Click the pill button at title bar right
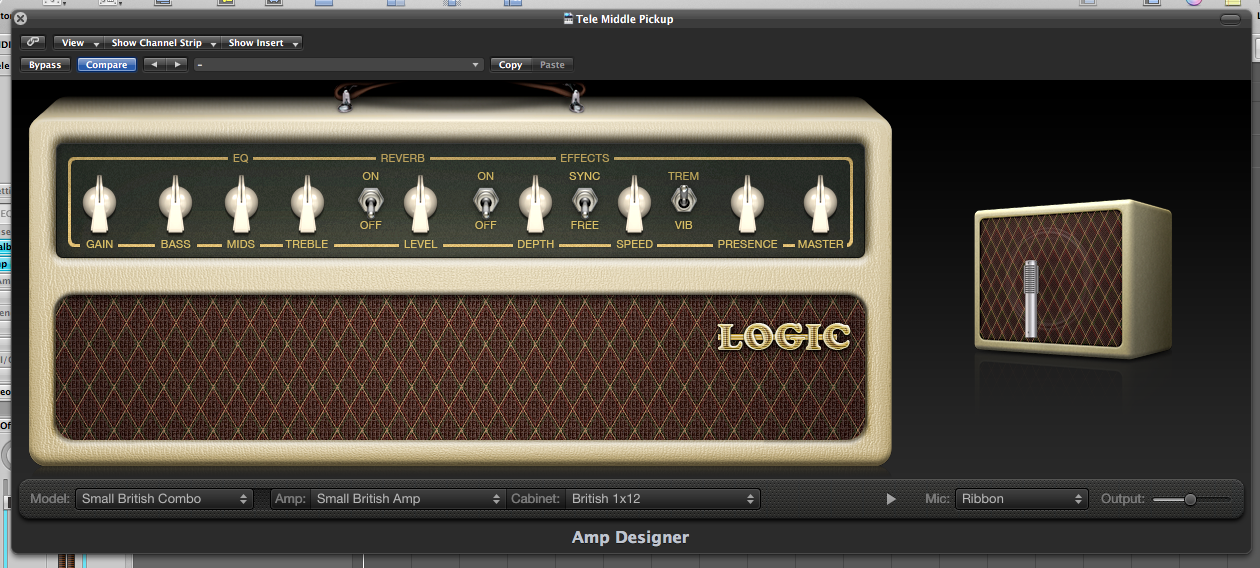The height and width of the screenshot is (568, 1260). point(1229,18)
